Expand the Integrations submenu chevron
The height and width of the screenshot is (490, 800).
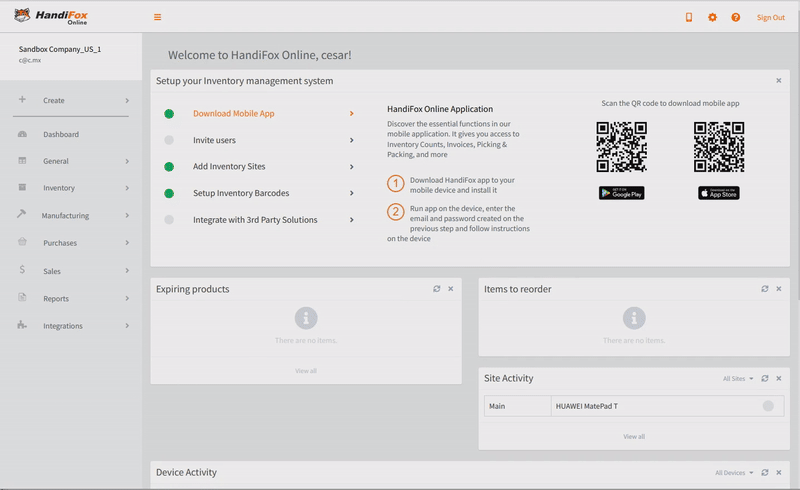pyautogui.click(x=127, y=326)
